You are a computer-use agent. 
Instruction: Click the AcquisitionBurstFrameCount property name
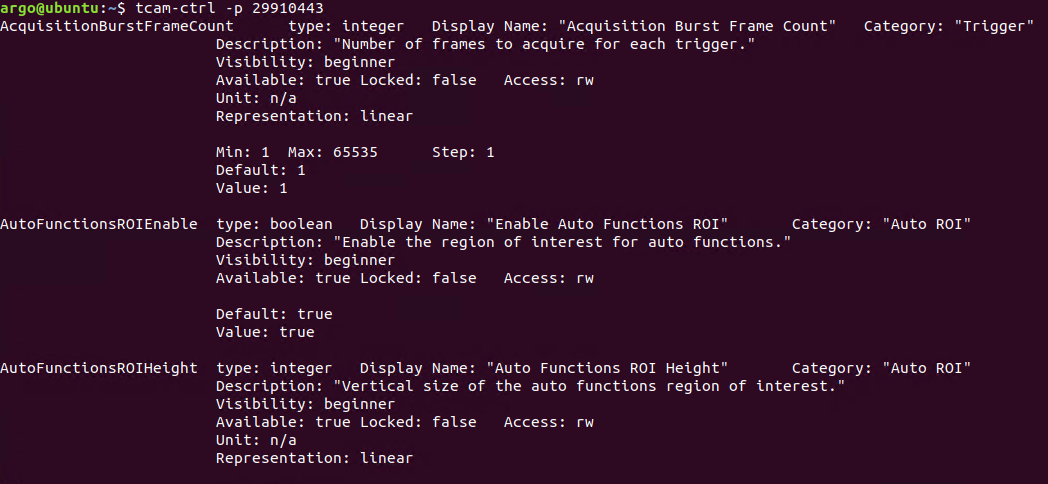pos(117,27)
